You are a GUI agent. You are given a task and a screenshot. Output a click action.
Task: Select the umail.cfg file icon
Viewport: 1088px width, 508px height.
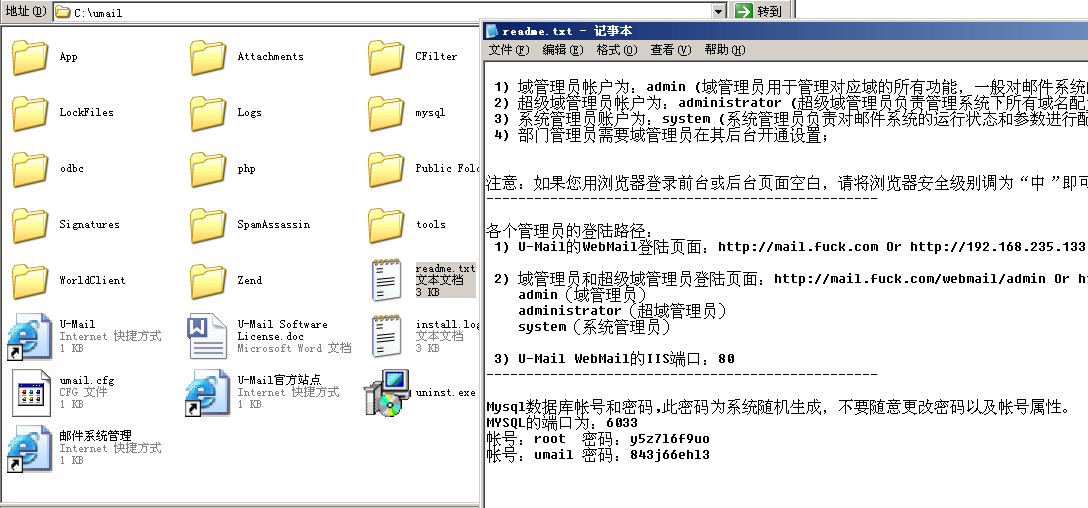pos(31,393)
